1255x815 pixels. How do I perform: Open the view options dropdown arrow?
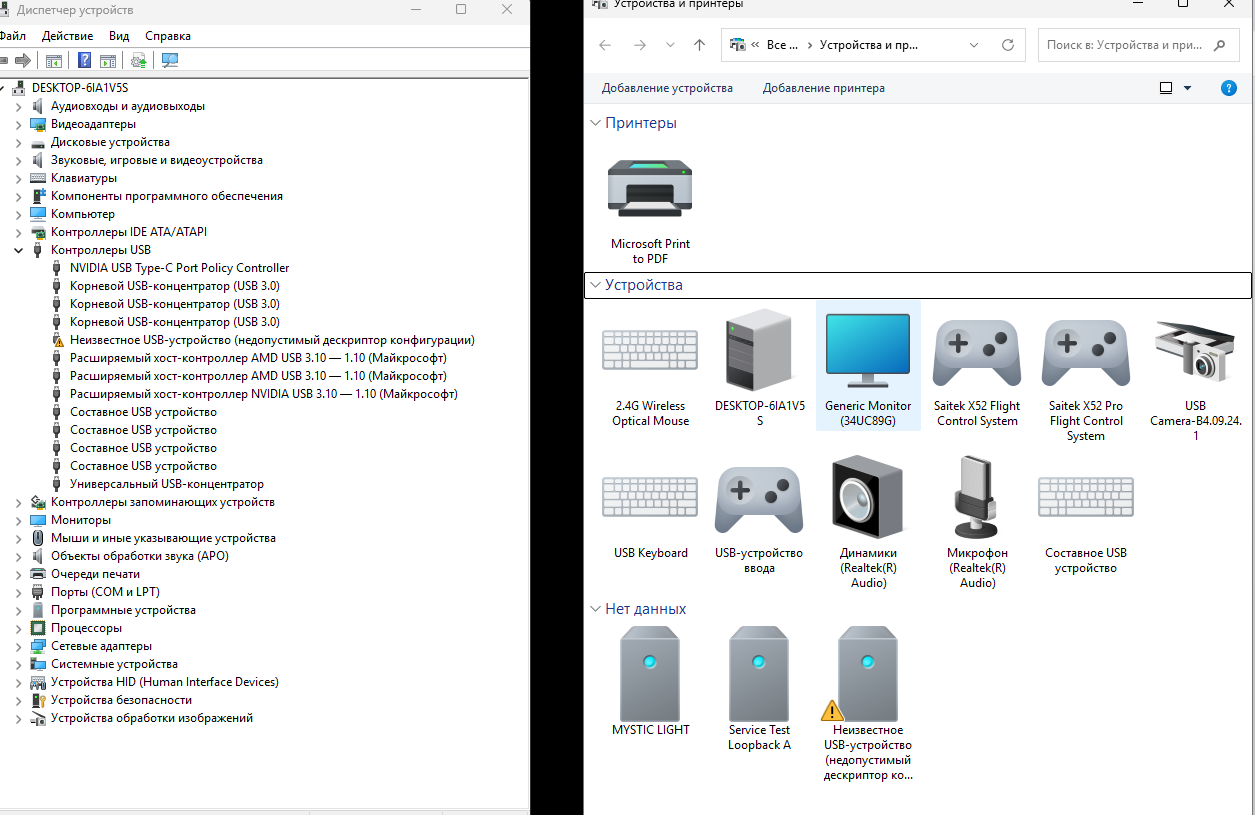1187,87
